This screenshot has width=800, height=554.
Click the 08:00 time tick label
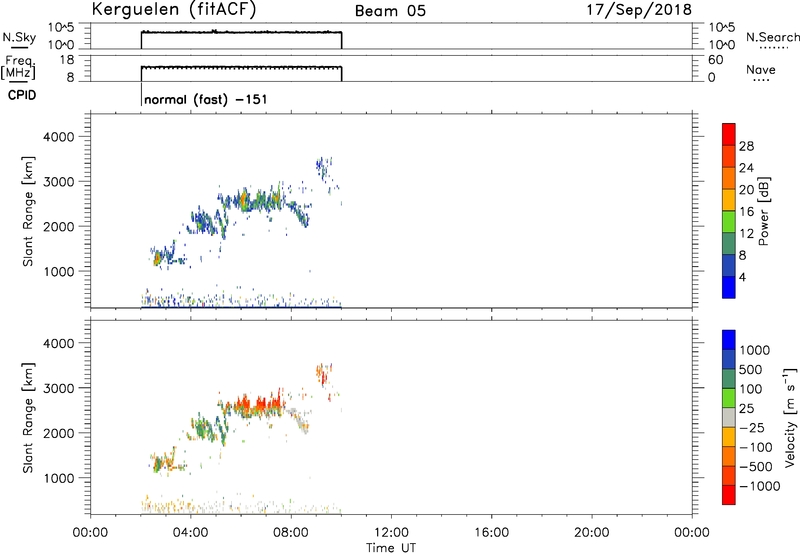point(291,533)
